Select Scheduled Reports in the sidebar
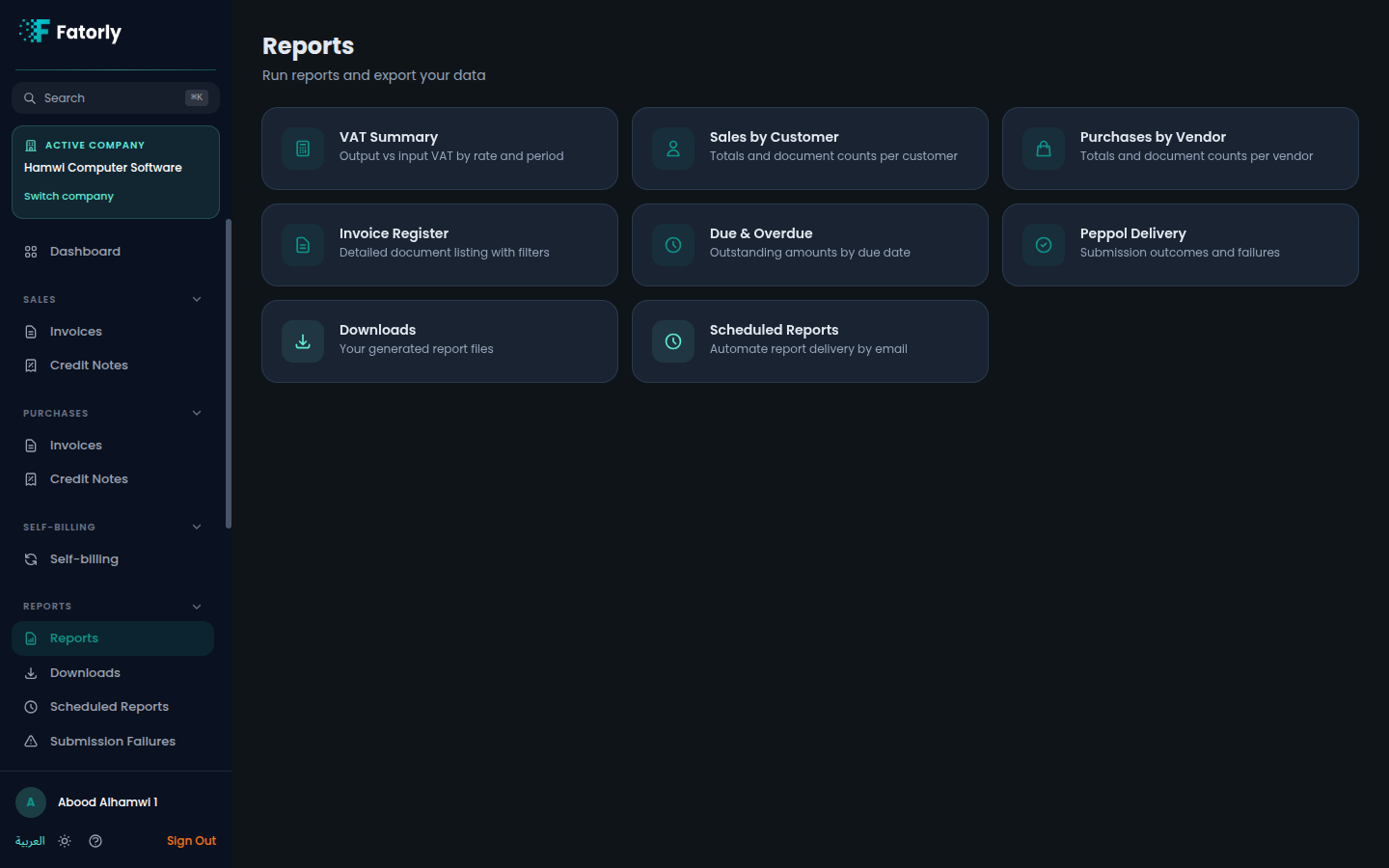The image size is (1389, 868). [113, 707]
